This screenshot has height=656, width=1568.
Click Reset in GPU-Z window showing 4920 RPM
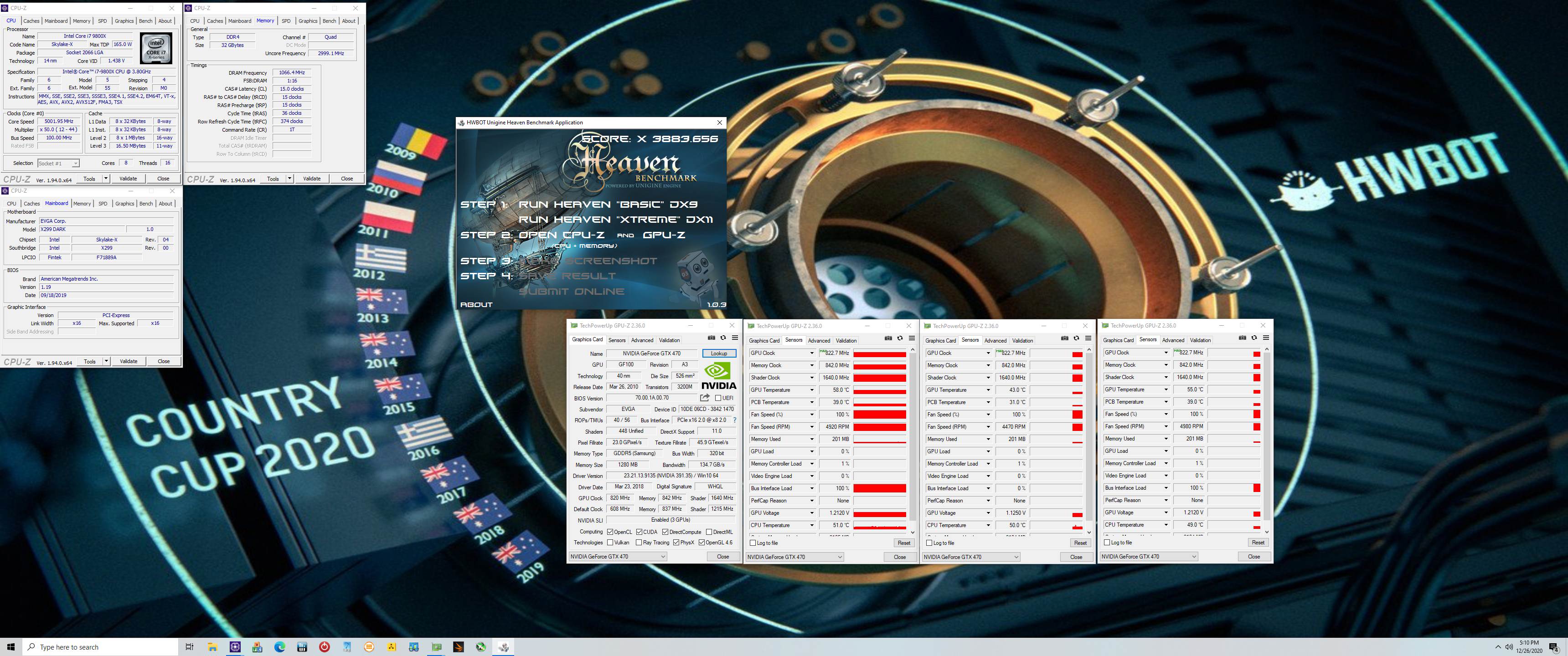click(904, 543)
